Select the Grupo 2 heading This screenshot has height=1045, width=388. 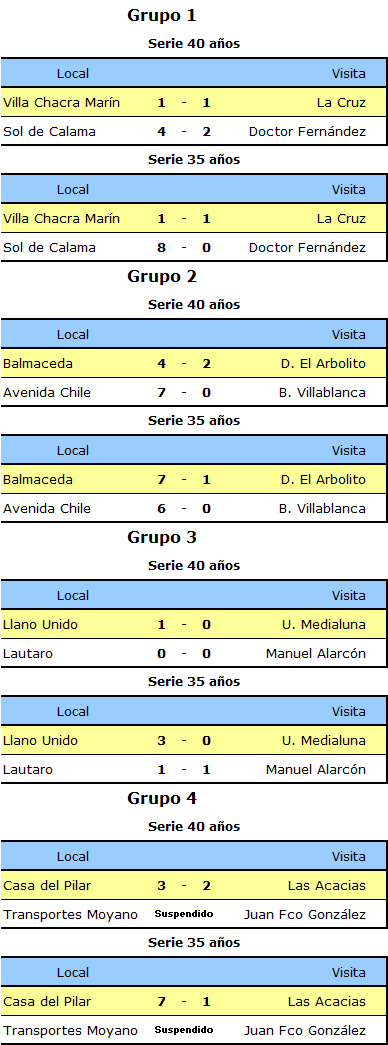pos(162,277)
